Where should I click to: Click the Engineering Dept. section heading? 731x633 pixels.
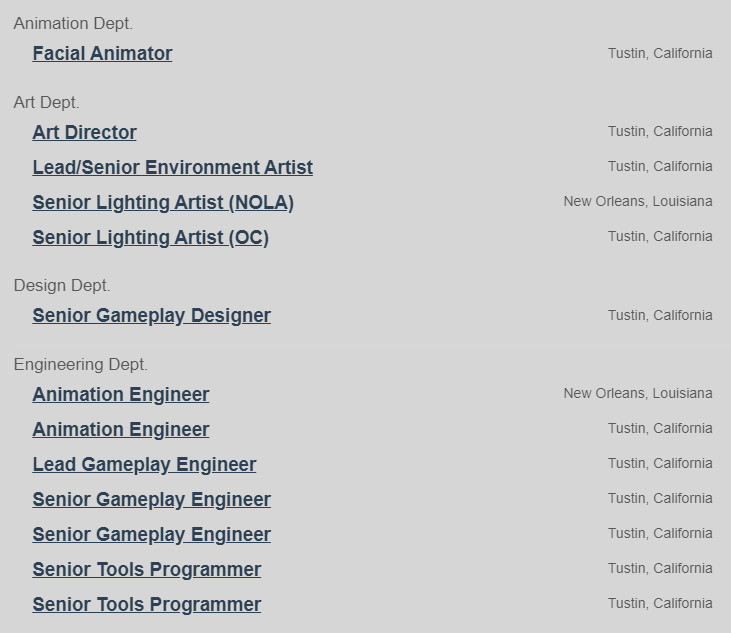80,364
